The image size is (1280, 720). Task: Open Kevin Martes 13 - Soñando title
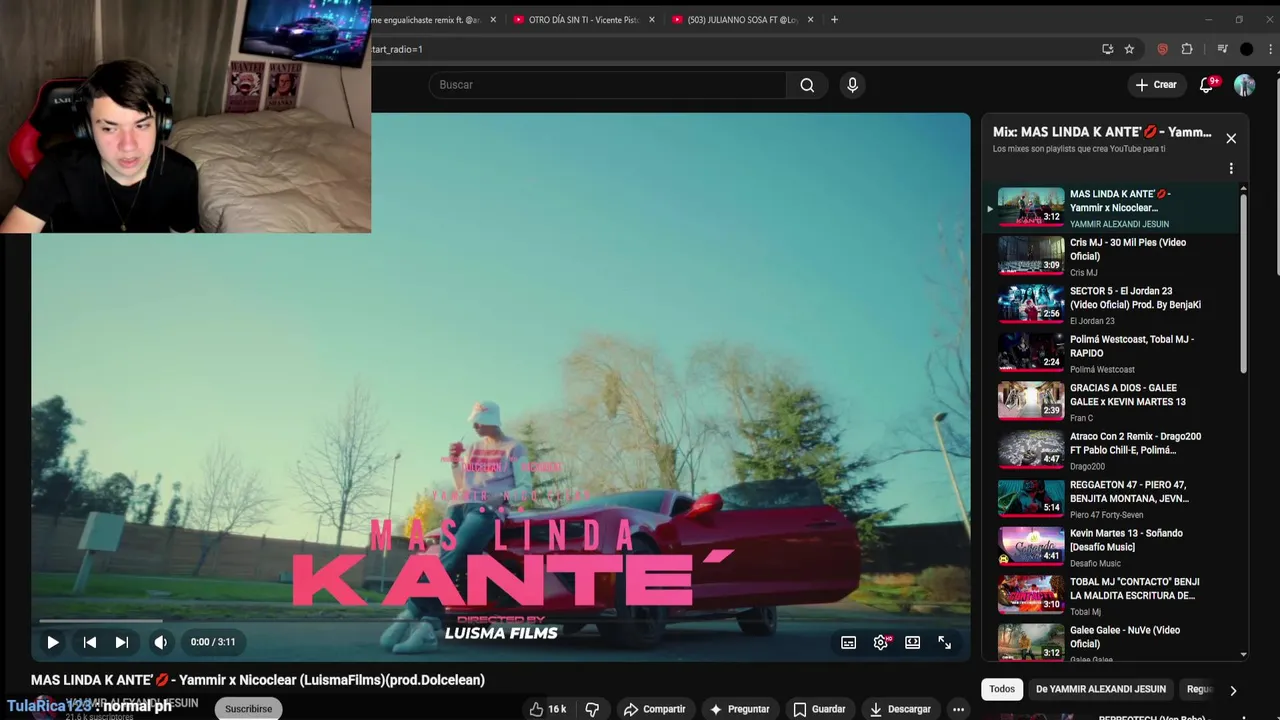click(x=1126, y=540)
